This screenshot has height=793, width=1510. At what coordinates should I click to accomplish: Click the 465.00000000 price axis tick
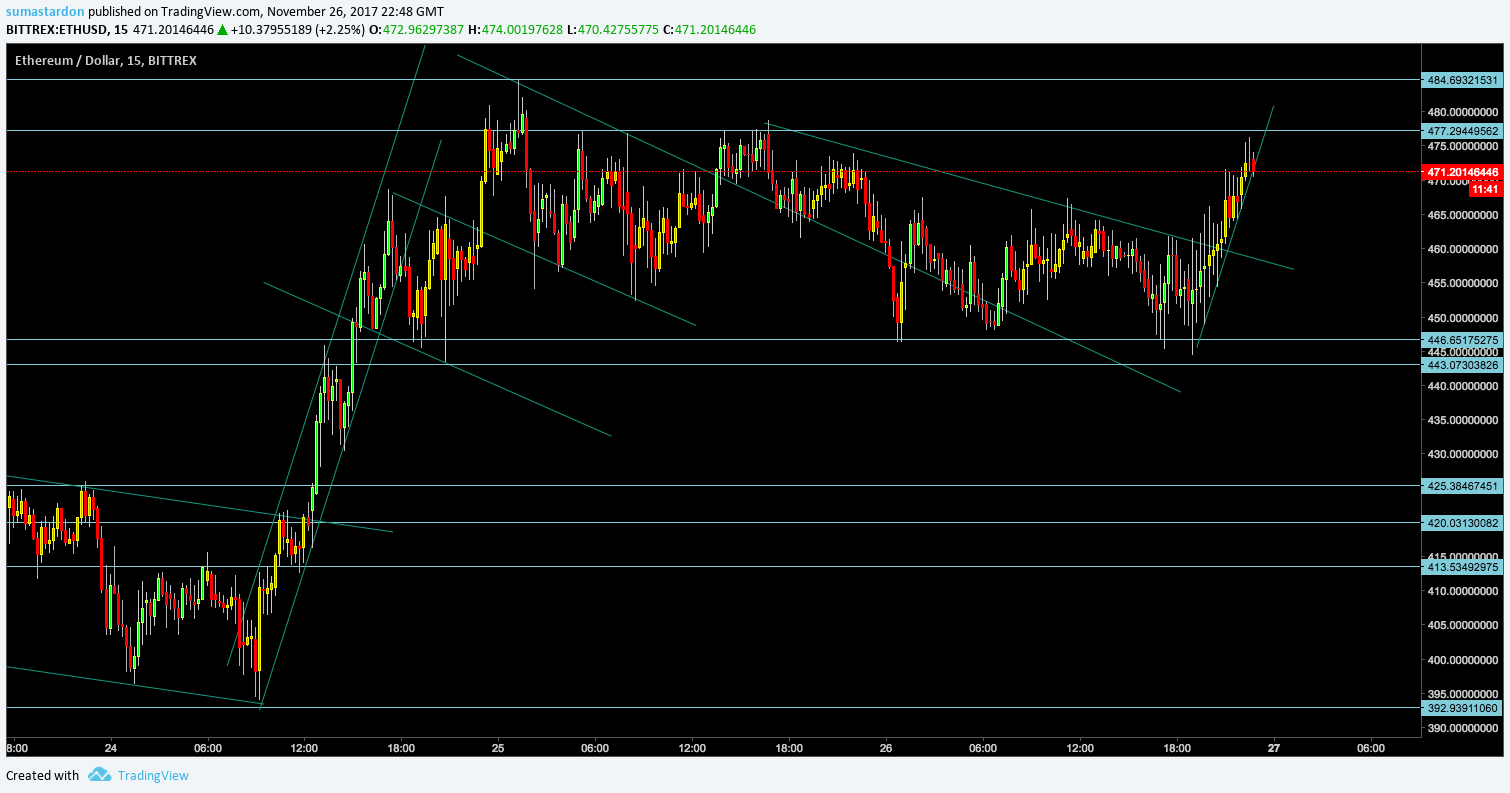(x=1464, y=215)
